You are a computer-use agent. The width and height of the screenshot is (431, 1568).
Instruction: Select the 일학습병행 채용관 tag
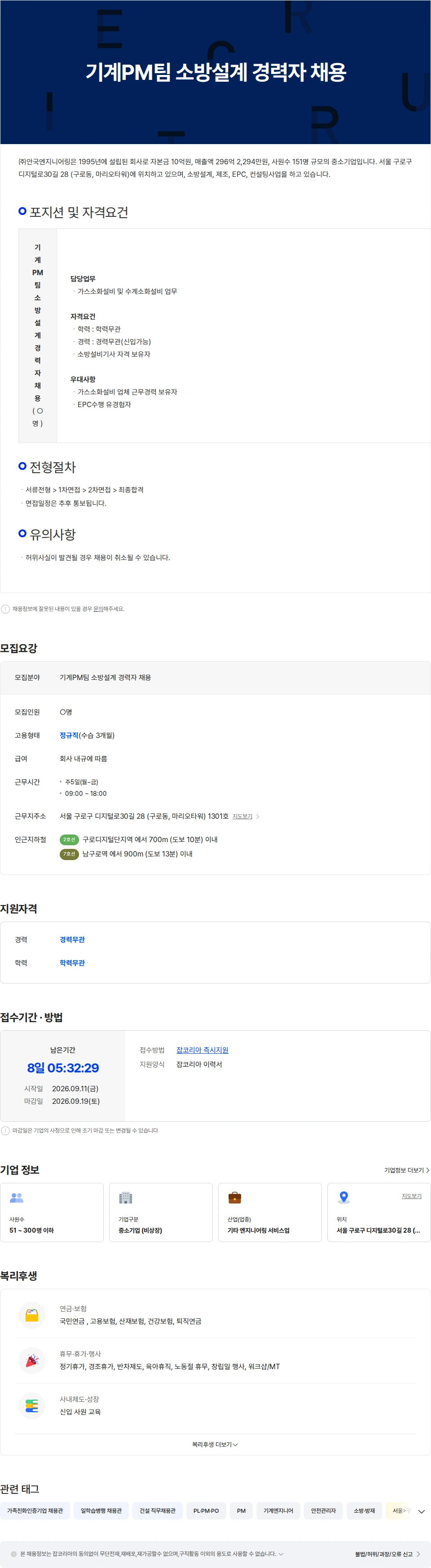[x=101, y=1511]
